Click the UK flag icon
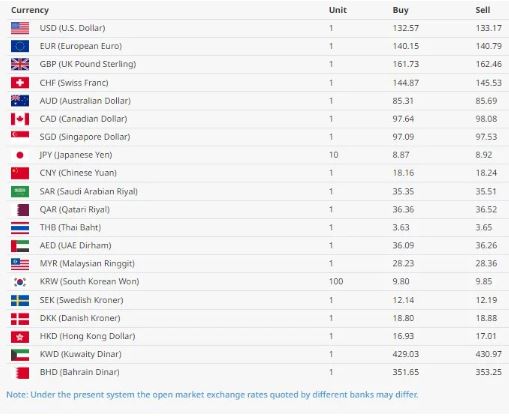This screenshot has height=420, width=509. click(20, 64)
